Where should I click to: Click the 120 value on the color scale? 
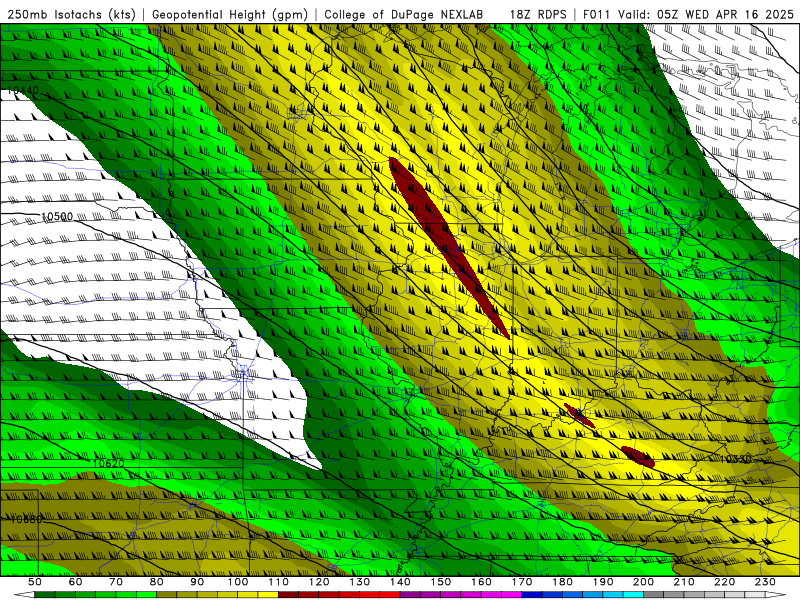[319, 582]
